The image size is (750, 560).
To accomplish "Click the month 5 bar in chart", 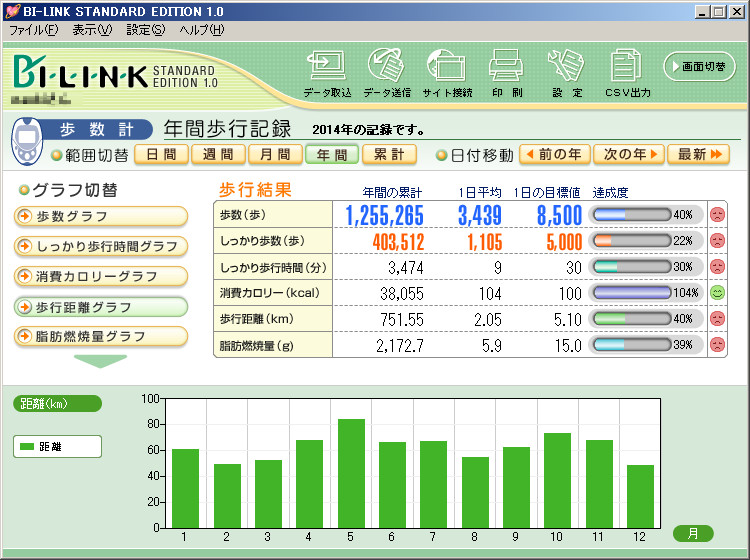I will point(351,473).
